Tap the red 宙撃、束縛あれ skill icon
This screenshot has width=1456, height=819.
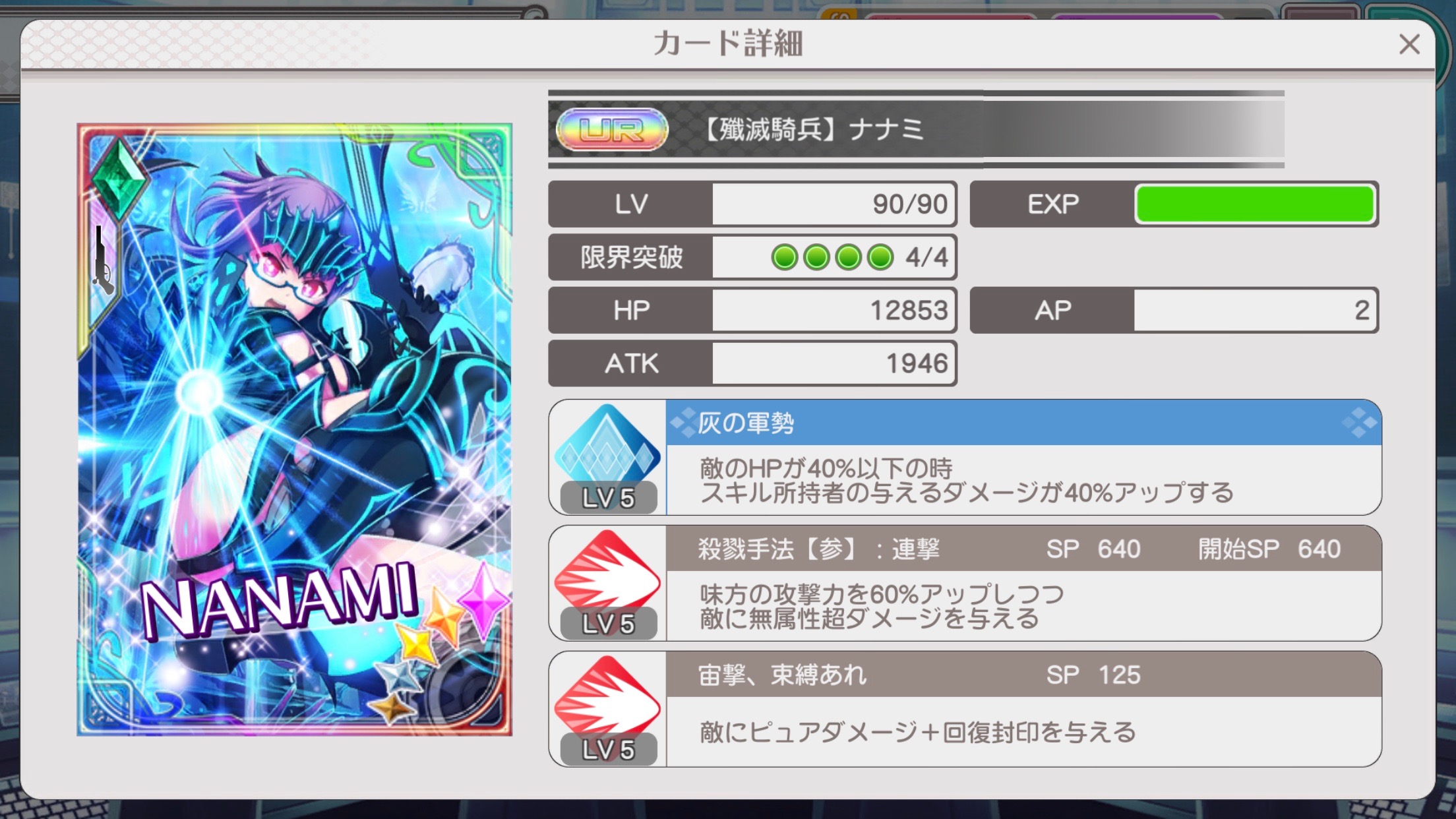[x=607, y=696]
